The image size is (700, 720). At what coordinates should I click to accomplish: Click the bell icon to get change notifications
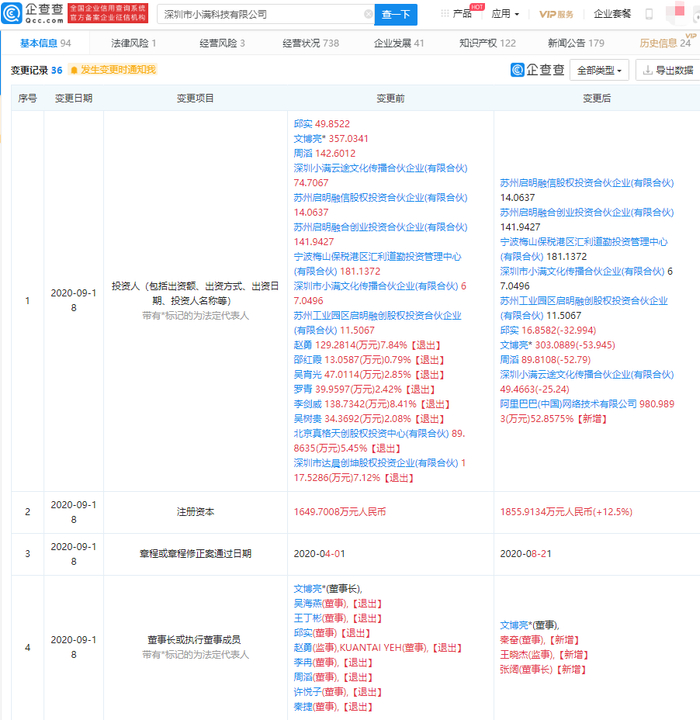click(73, 70)
